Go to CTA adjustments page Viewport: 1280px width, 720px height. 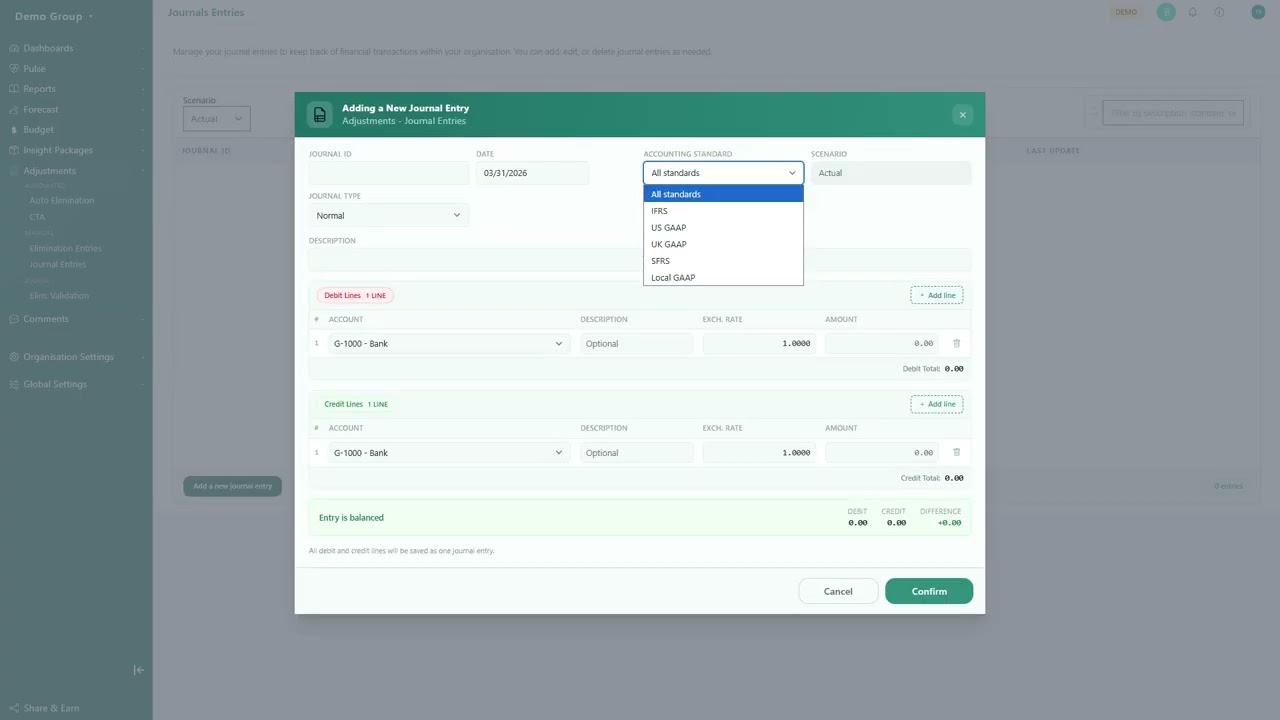coord(37,217)
